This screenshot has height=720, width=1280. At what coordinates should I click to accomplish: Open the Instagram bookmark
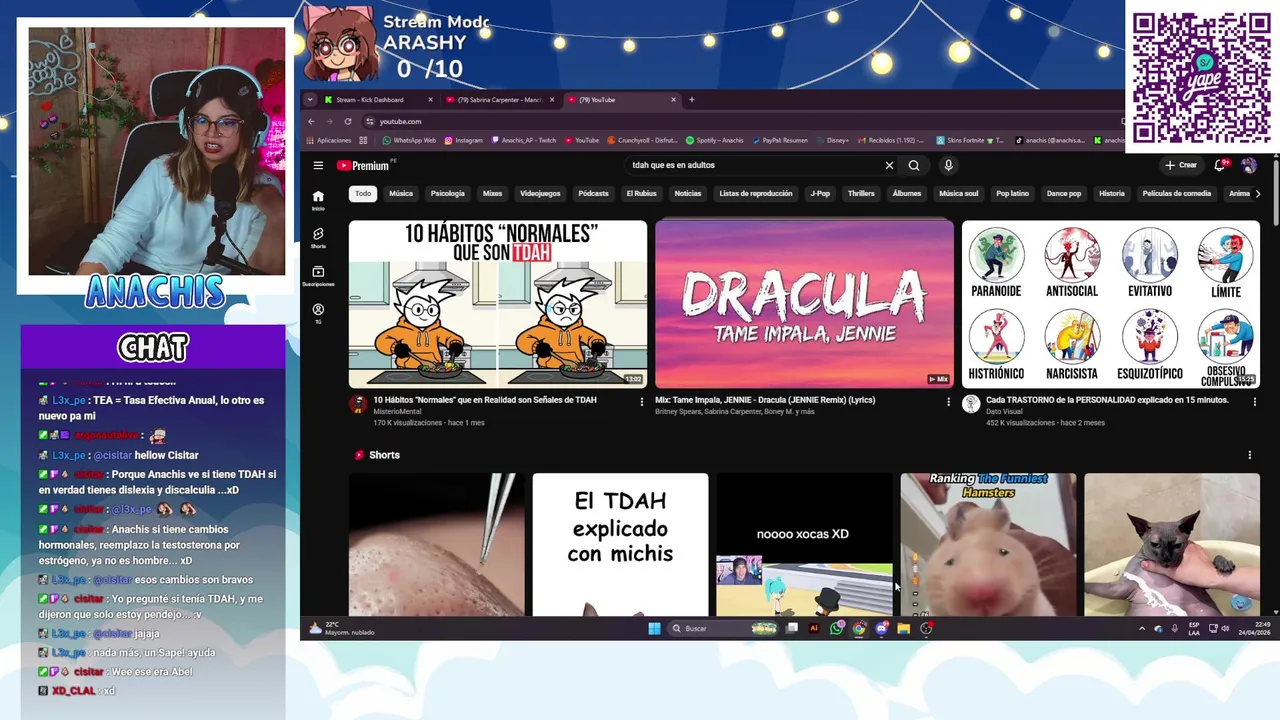(463, 141)
